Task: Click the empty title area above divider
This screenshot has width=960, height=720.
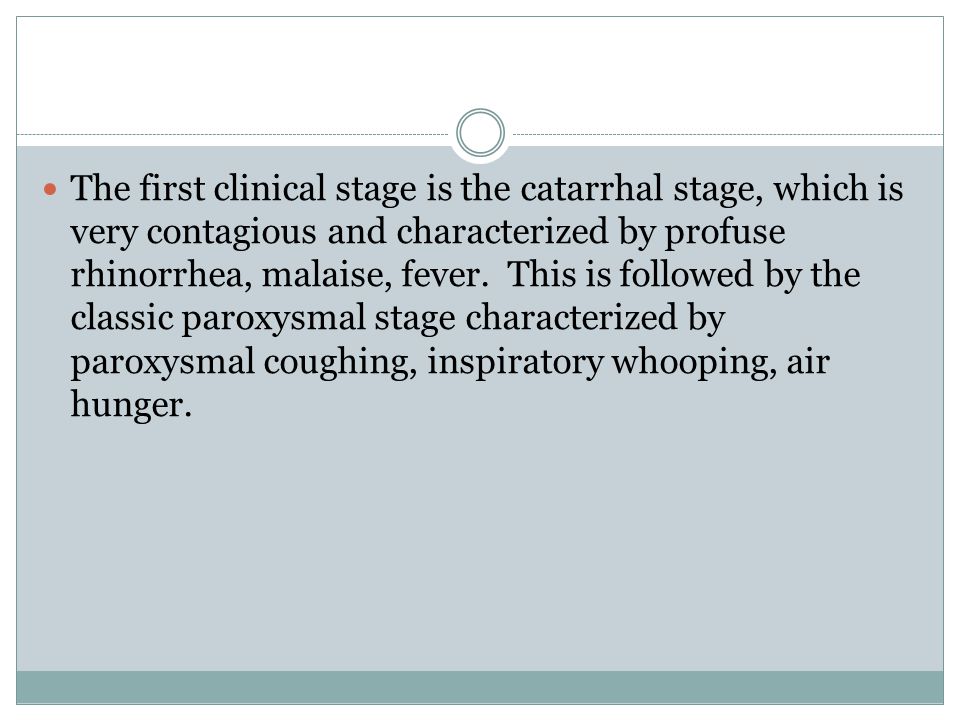Action: (480, 67)
